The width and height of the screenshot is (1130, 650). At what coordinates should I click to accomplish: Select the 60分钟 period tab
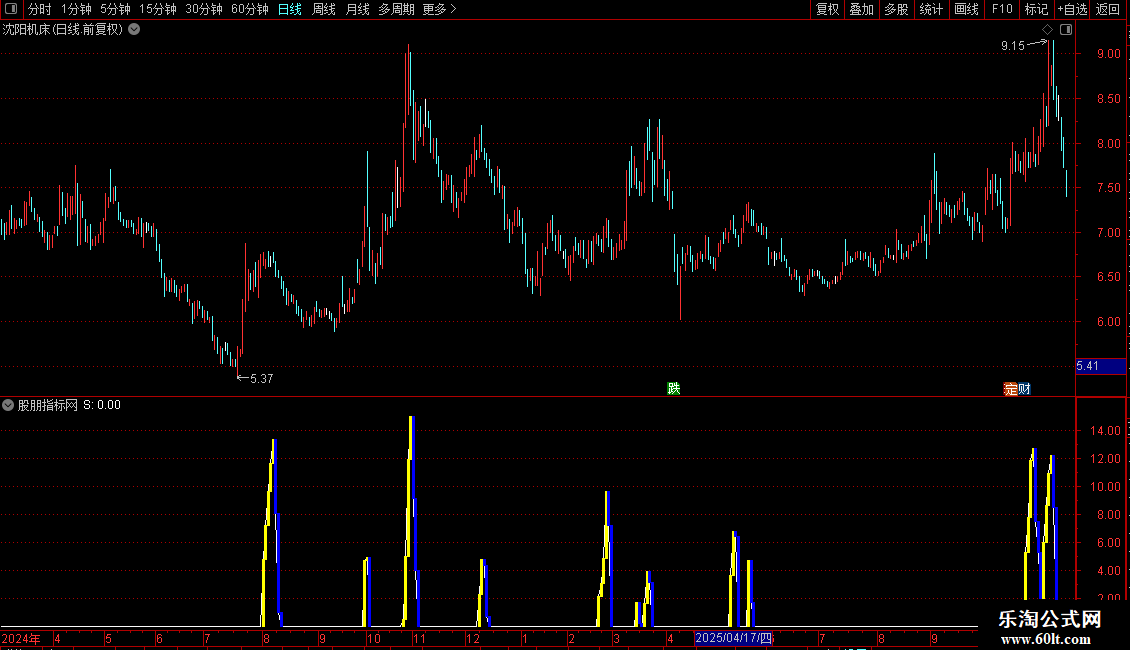pyautogui.click(x=250, y=9)
